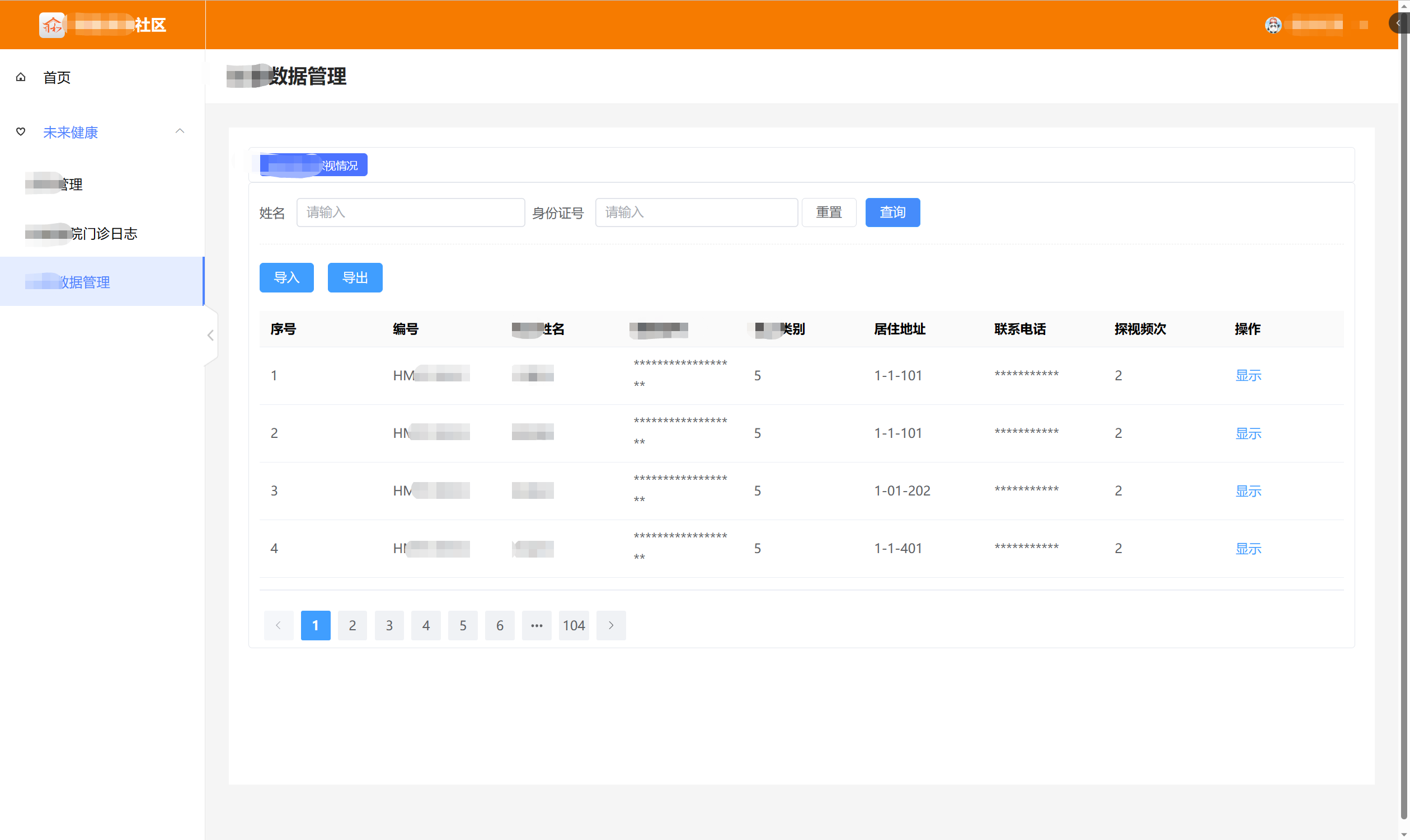Click the 序号 column header
Viewport: 1410px width, 840px height.
pyautogui.click(x=283, y=329)
